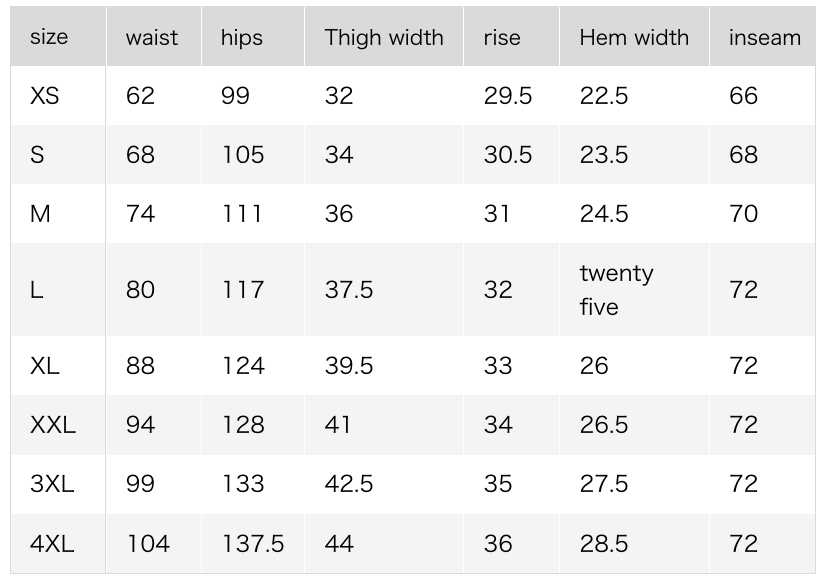
Task: Click the 137.5 hips value
Action: pyautogui.click(x=253, y=544)
